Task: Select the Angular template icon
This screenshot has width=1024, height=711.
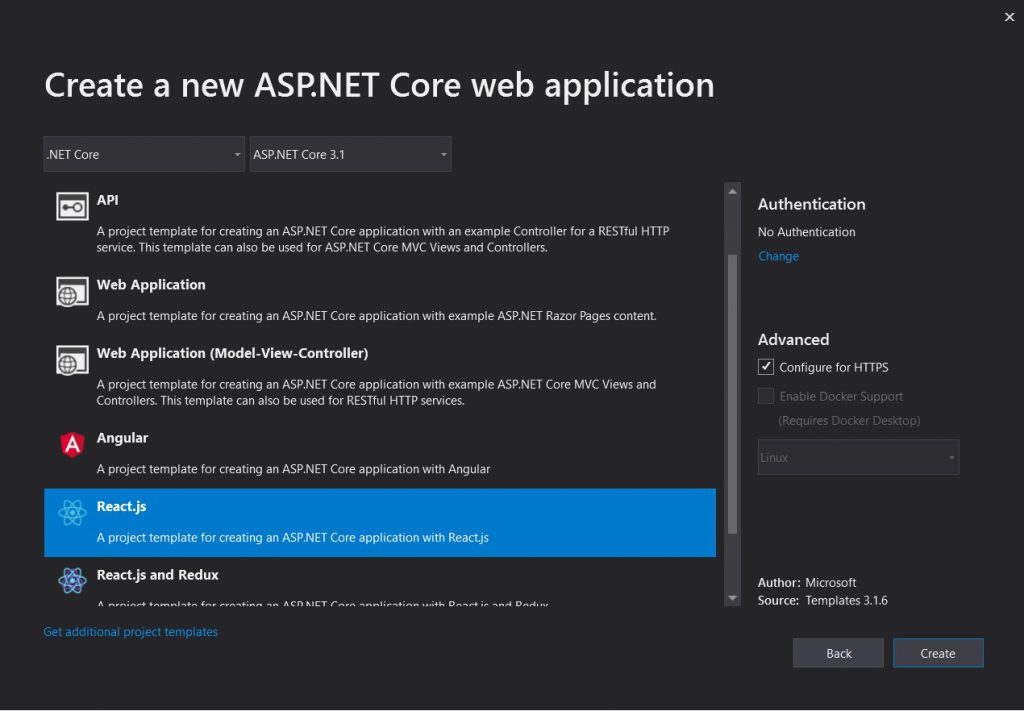Action: [71, 444]
